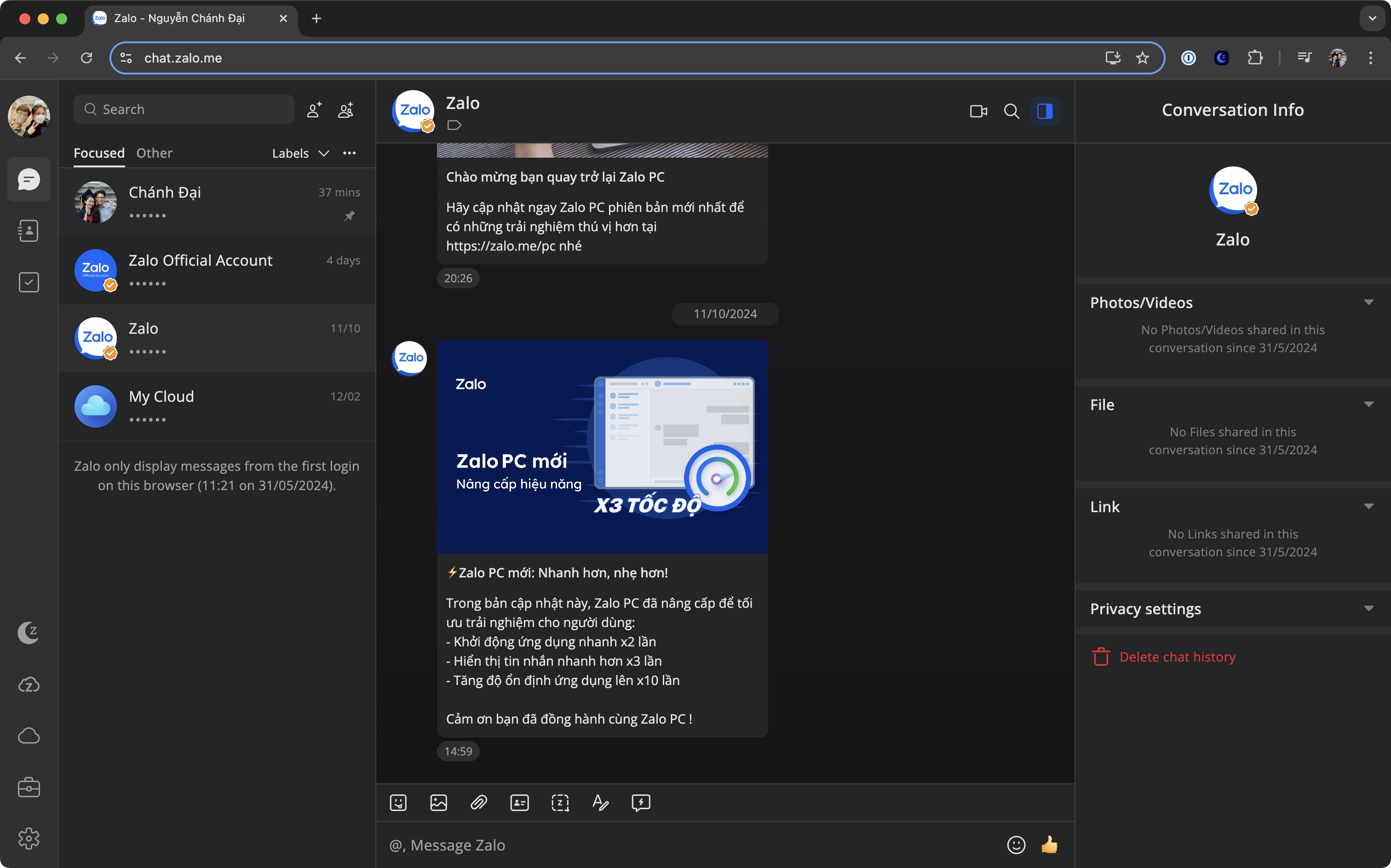
Task: Capture screenshot with Zalo capture icon
Action: [x=560, y=803]
